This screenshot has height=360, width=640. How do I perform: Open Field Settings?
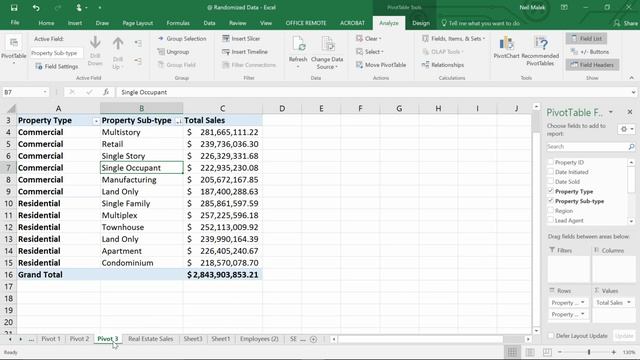tap(57, 66)
